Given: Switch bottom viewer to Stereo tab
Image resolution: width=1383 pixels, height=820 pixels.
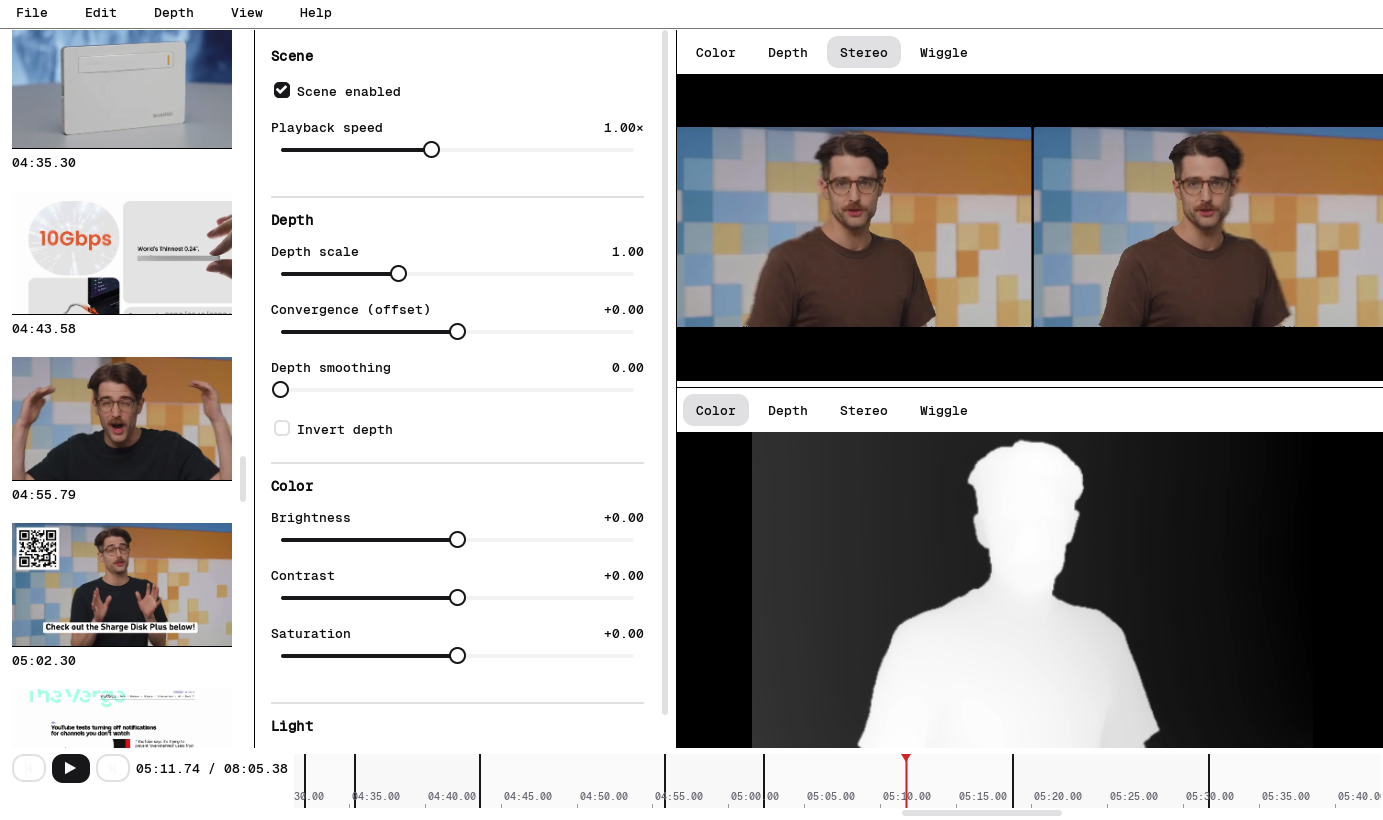Looking at the screenshot, I should 864,410.
